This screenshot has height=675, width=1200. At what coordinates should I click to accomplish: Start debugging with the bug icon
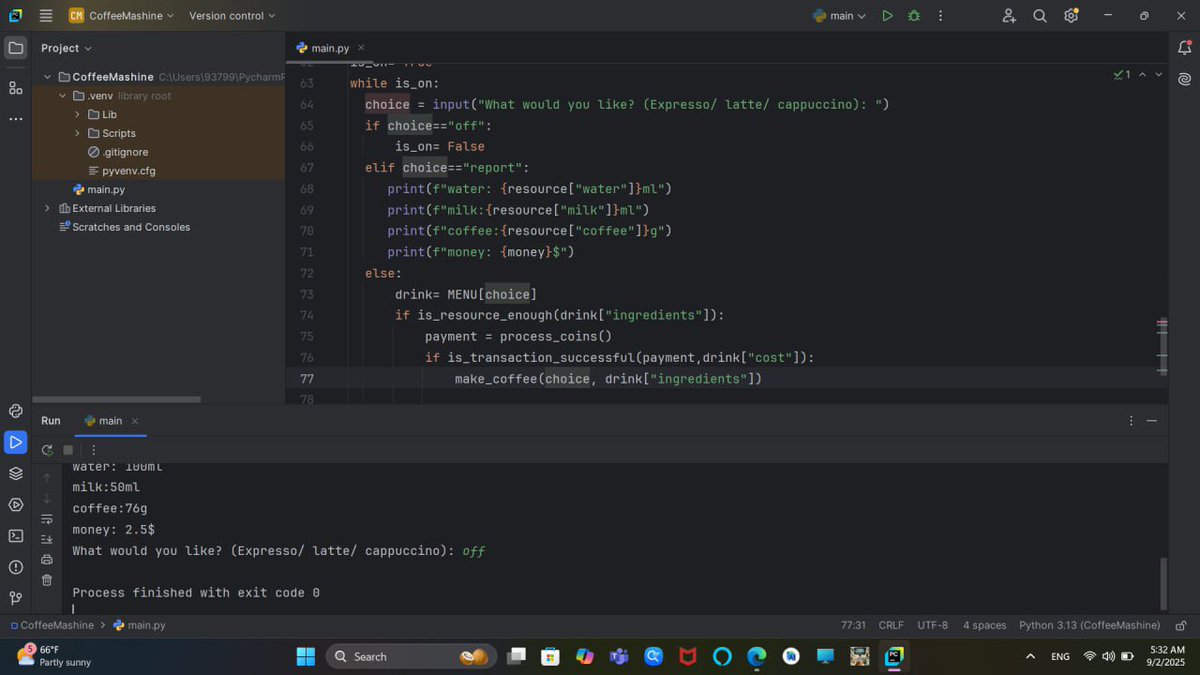coord(914,16)
